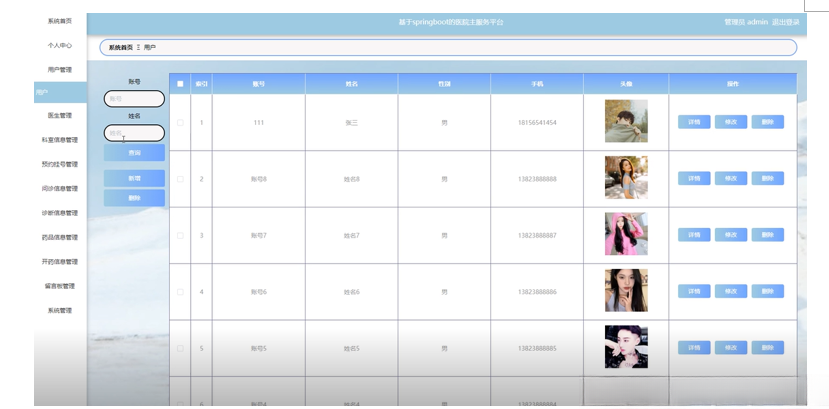Expand 诊断信息管理 sidebar menu

pos(60,213)
